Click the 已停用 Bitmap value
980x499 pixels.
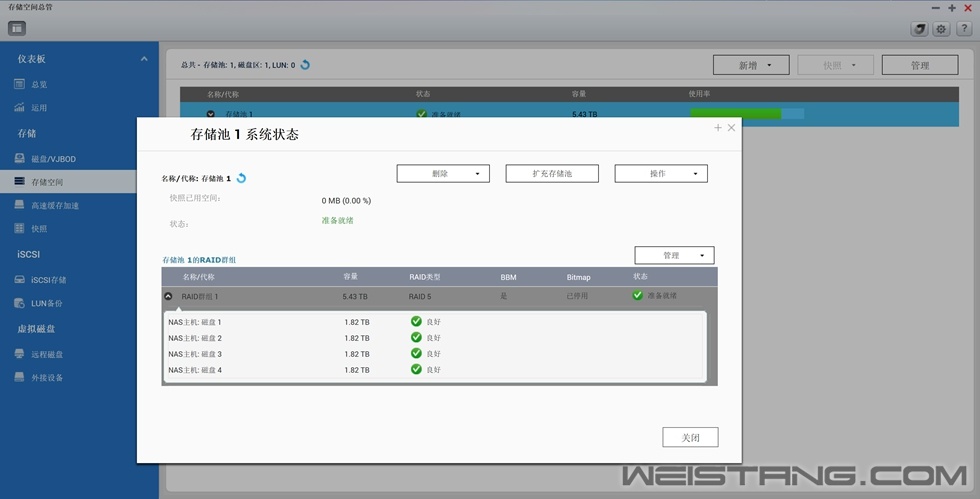pyautogui.click(x=577, y=296)
